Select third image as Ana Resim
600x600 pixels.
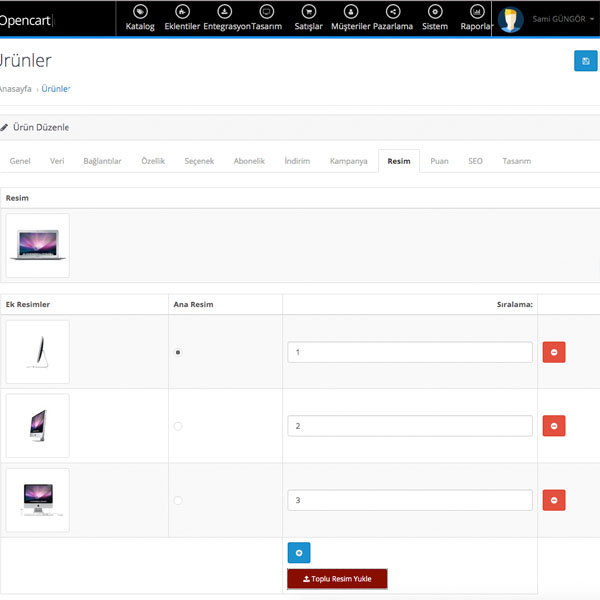(x=178, y=500)
